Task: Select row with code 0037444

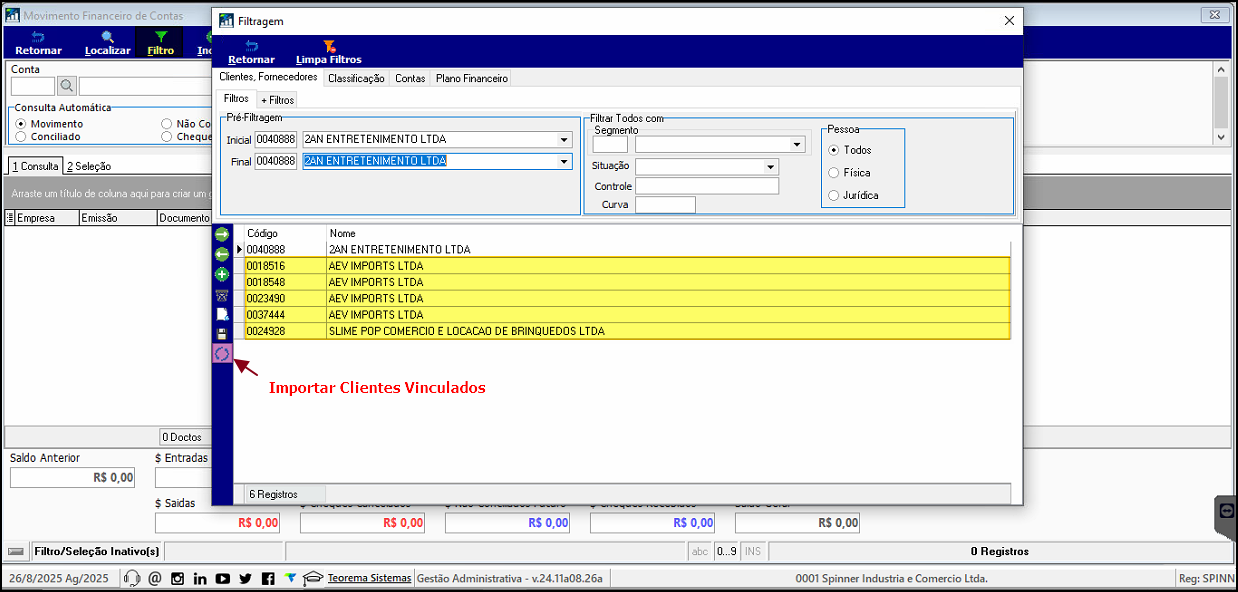Action: [x=627, y=314]
